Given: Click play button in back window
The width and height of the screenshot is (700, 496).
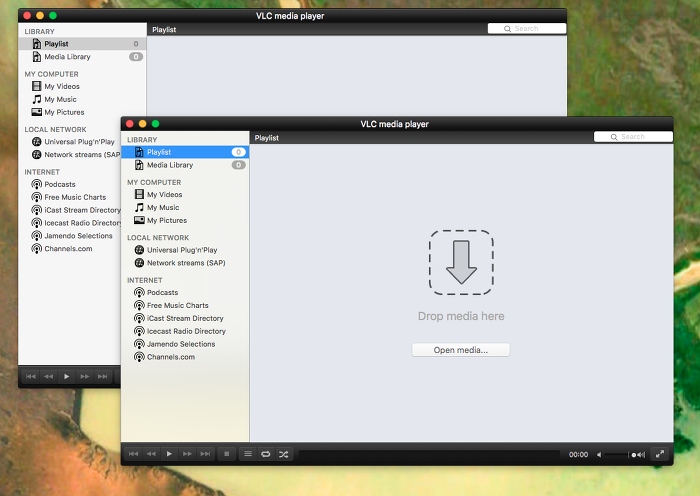Looking at the screenshot, I should point(67,376).
